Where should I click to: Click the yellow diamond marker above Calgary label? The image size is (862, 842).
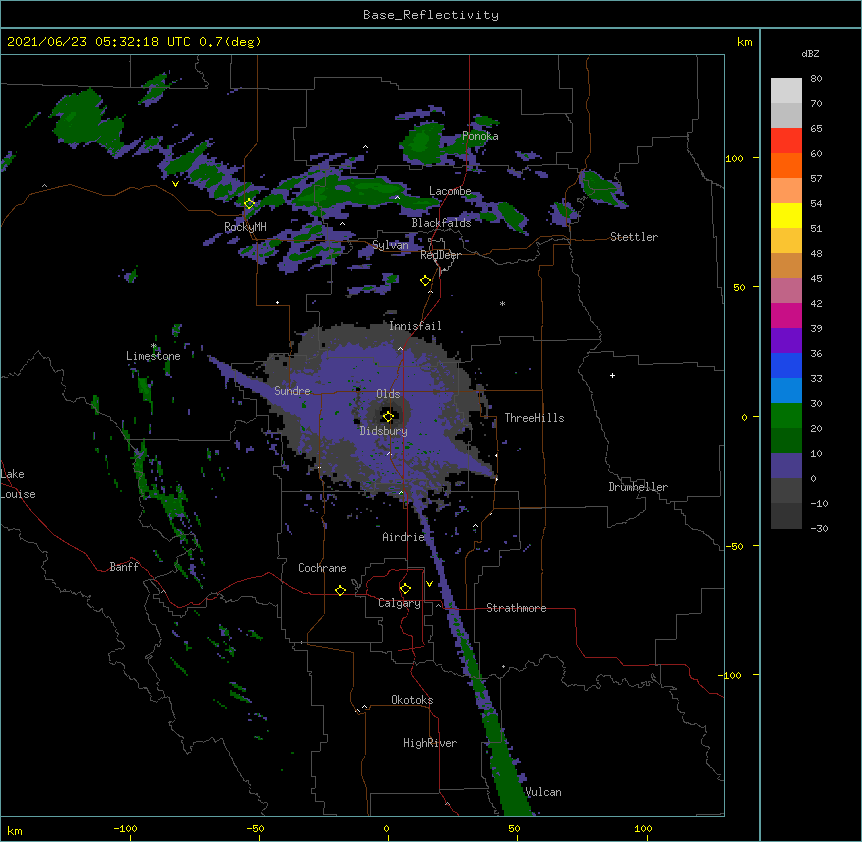(x=405, y=589)
